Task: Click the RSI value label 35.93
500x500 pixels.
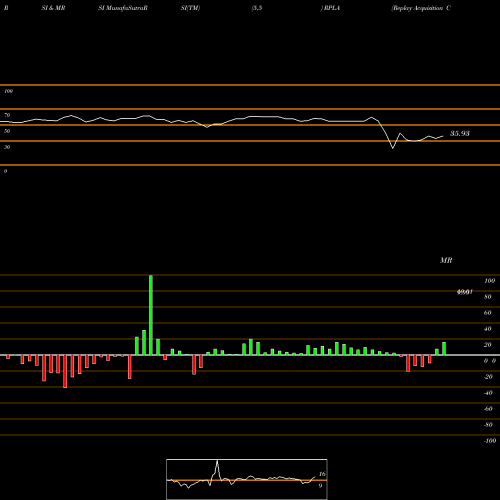Action: (x=460, y=134)
